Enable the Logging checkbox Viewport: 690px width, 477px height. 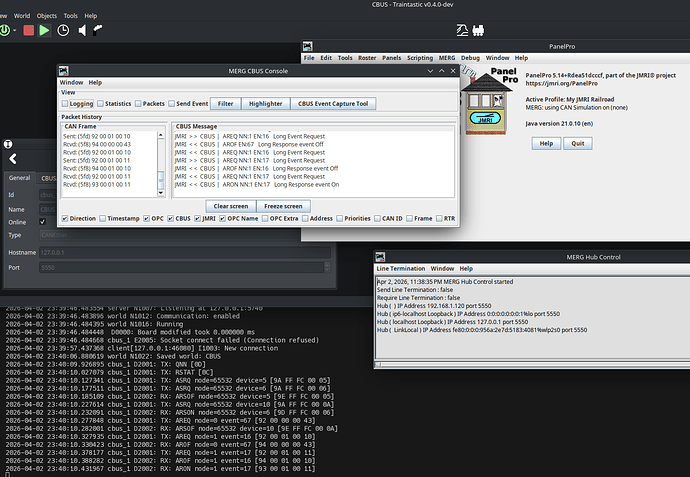click(x=66, y=103)
